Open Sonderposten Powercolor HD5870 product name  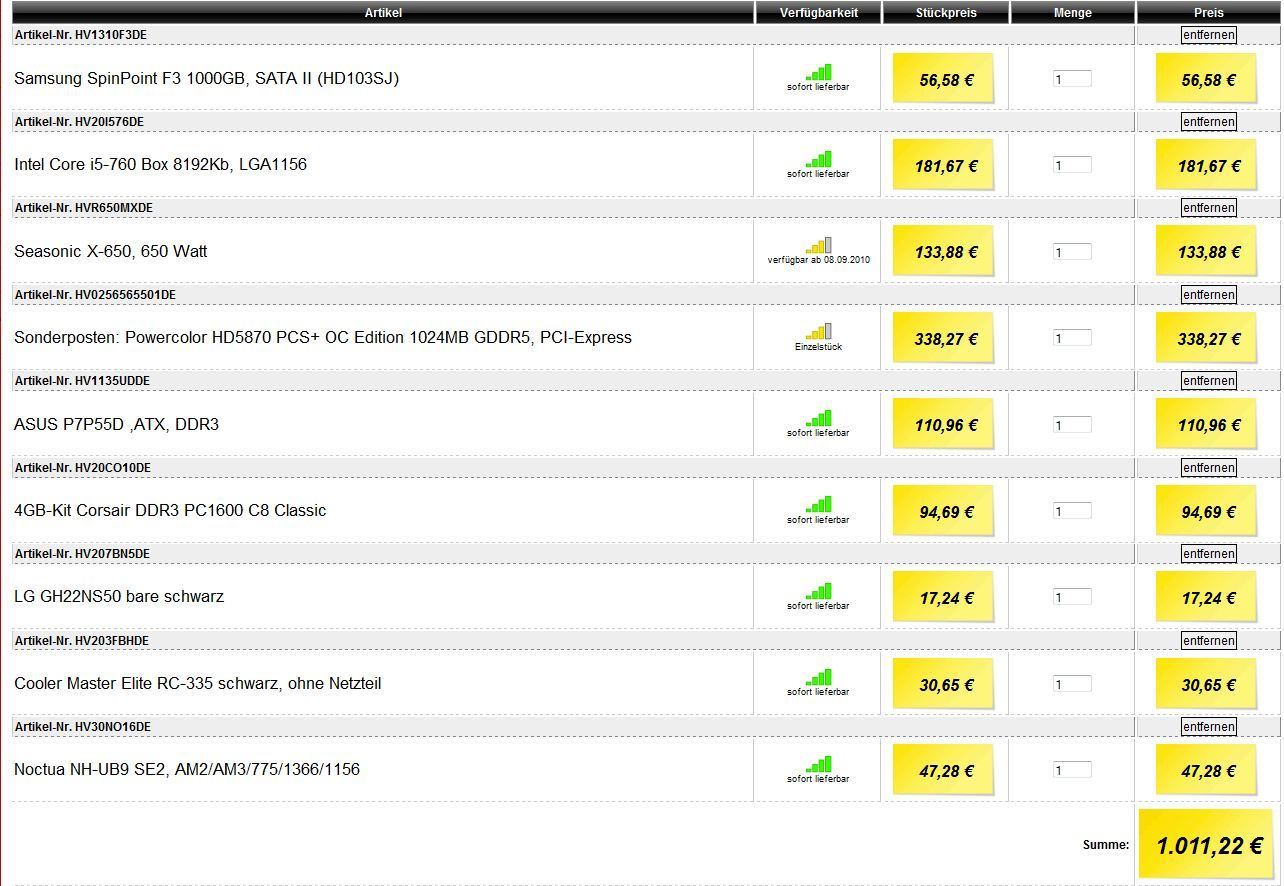pos(323,337)
